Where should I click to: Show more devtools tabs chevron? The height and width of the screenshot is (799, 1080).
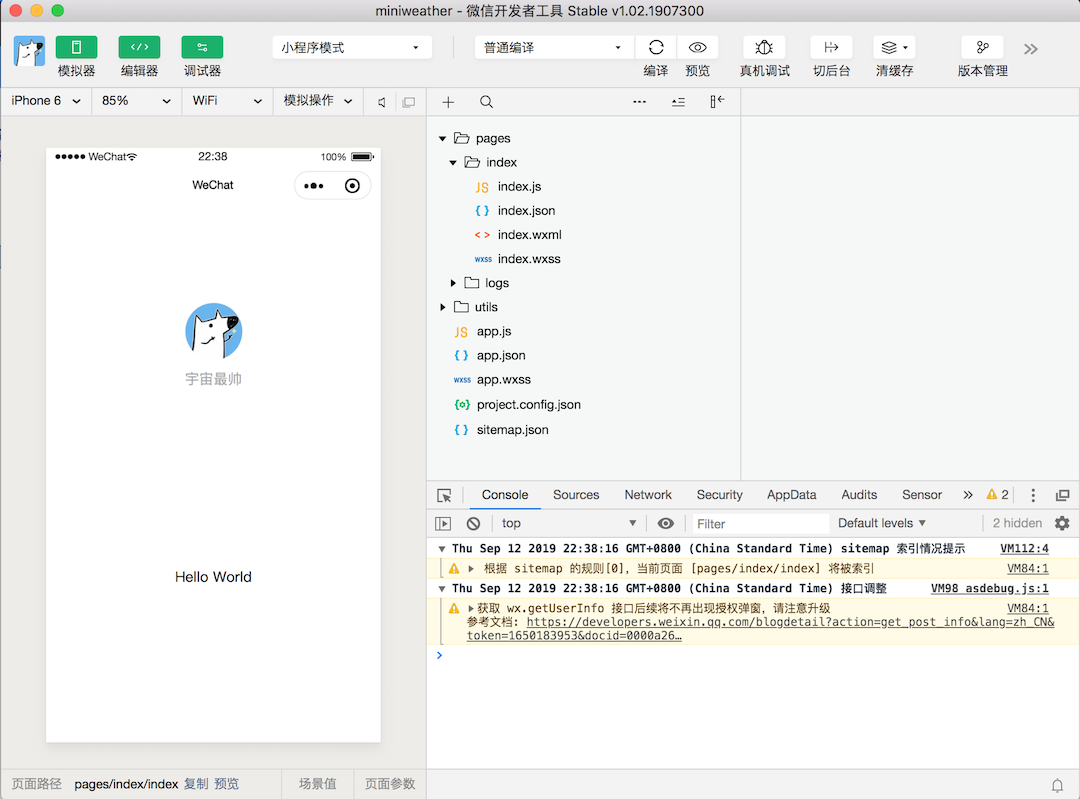point(968,495)
